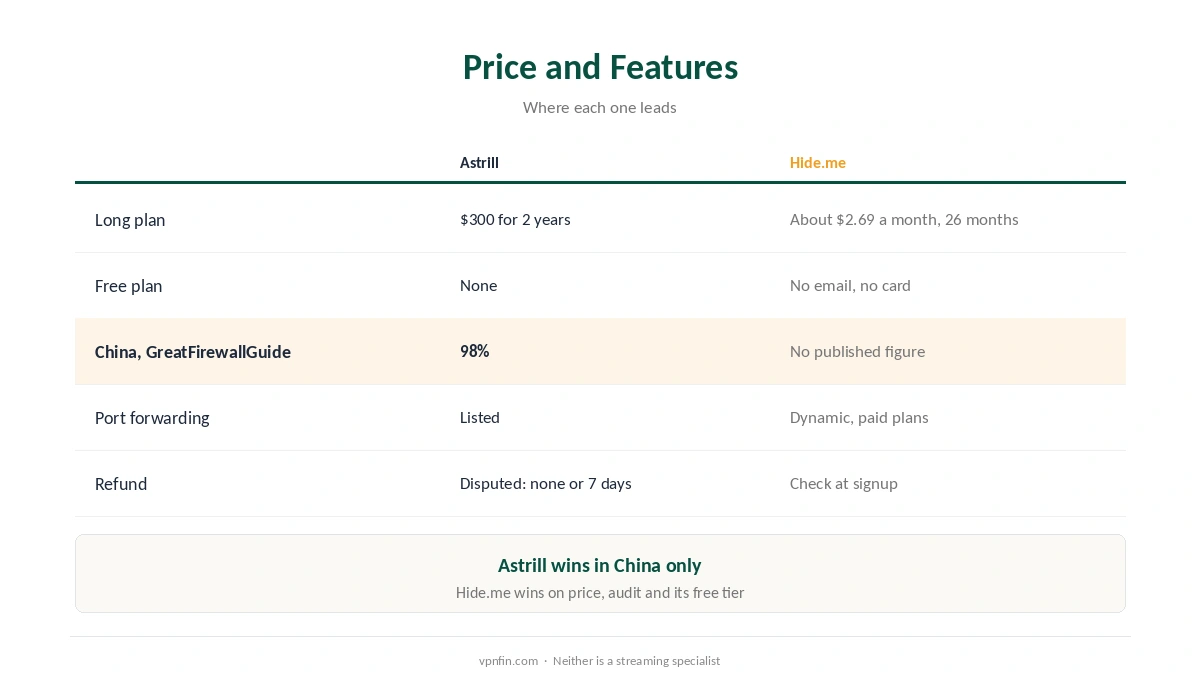Click the "Listed" cell
Screen dimensions: 1200x680
click(x=480, y=417)
